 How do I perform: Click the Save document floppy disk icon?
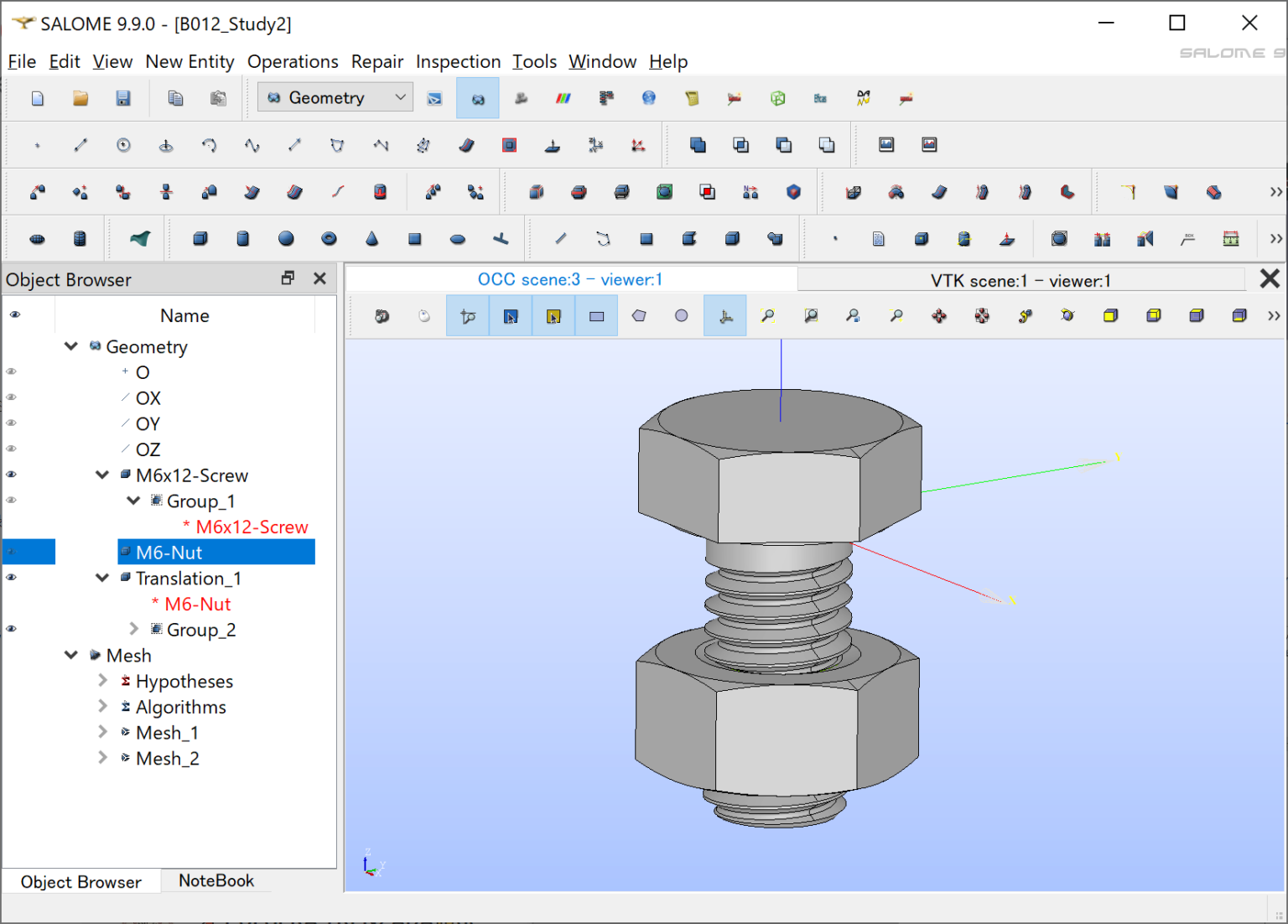tap(123, 99)
